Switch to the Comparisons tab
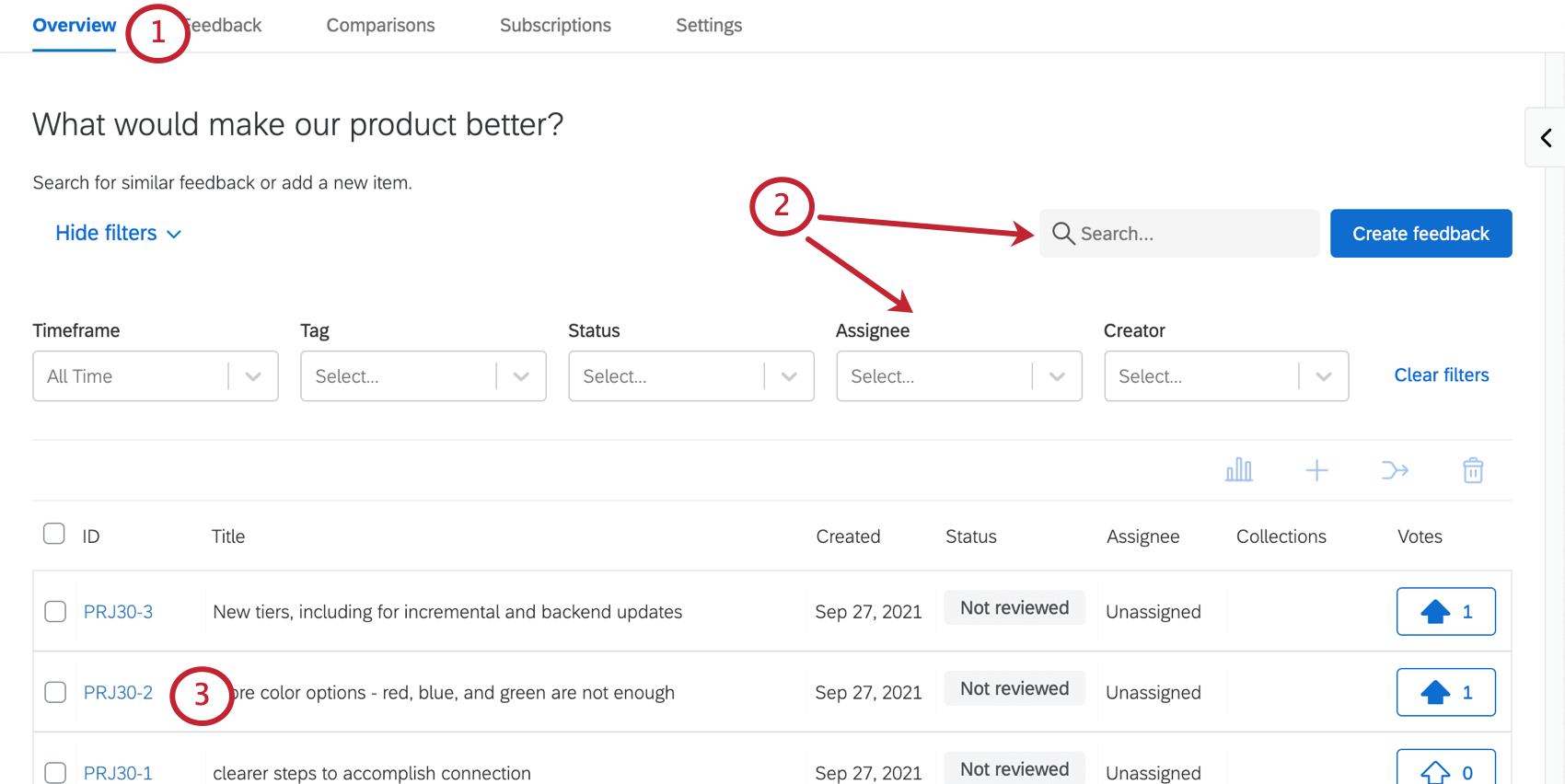 [x=380, y=26]
